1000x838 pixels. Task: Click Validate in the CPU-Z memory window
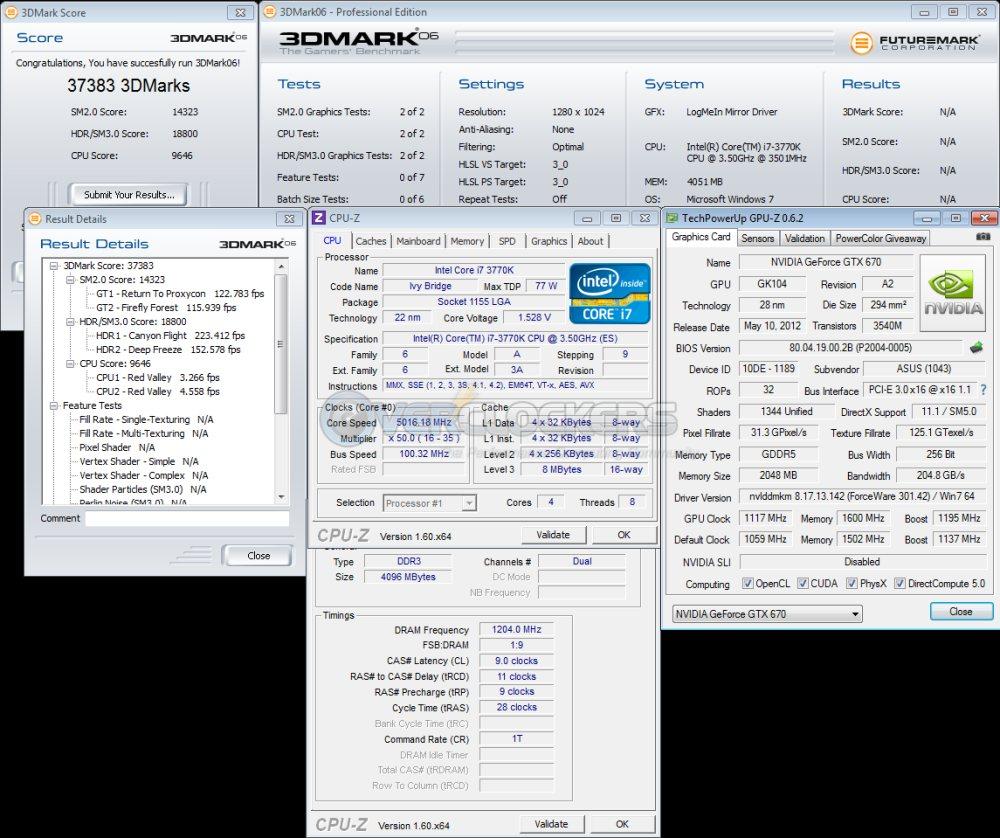[x=551, y=824]
